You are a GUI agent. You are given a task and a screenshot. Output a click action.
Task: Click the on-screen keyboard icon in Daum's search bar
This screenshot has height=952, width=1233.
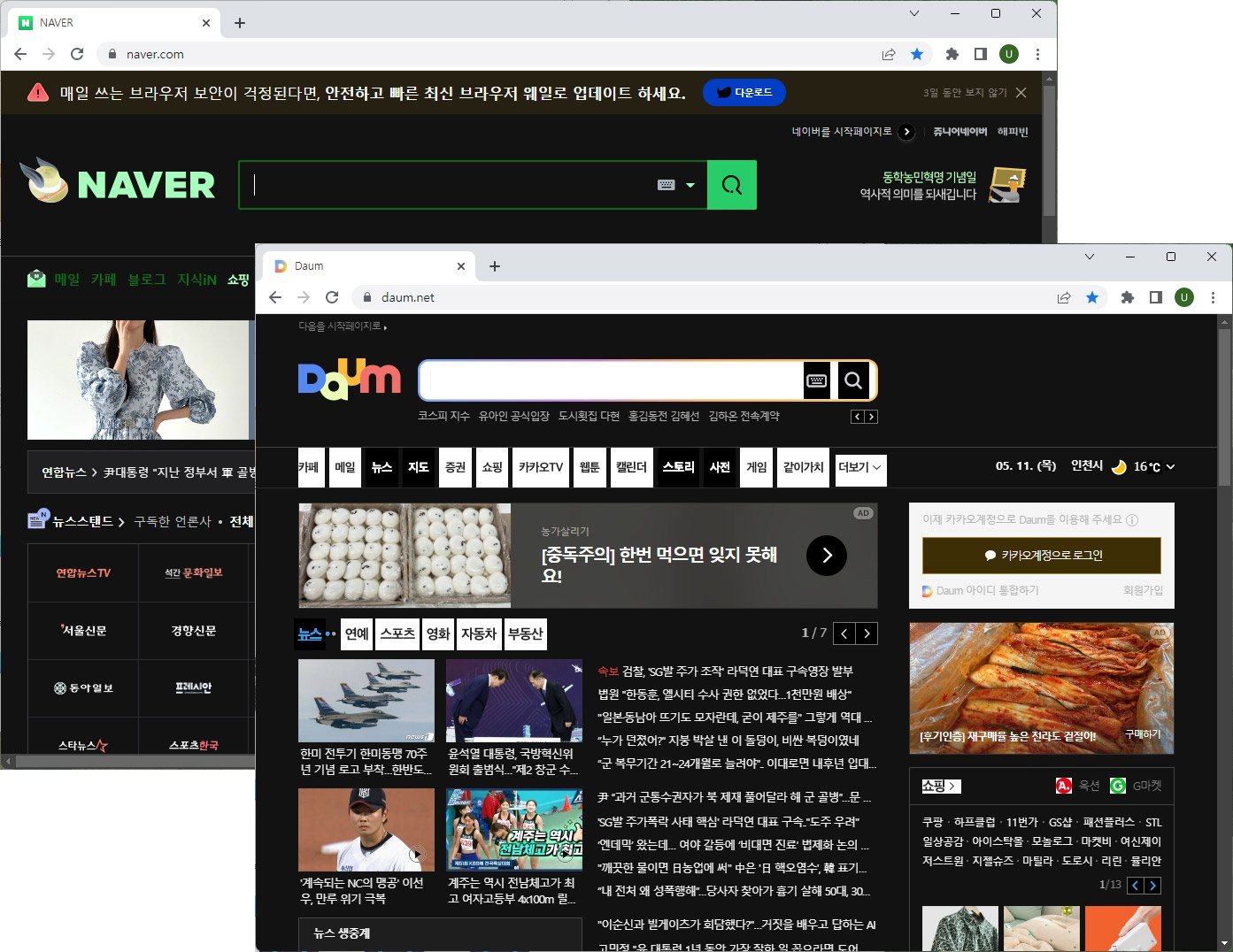point(816,380)
